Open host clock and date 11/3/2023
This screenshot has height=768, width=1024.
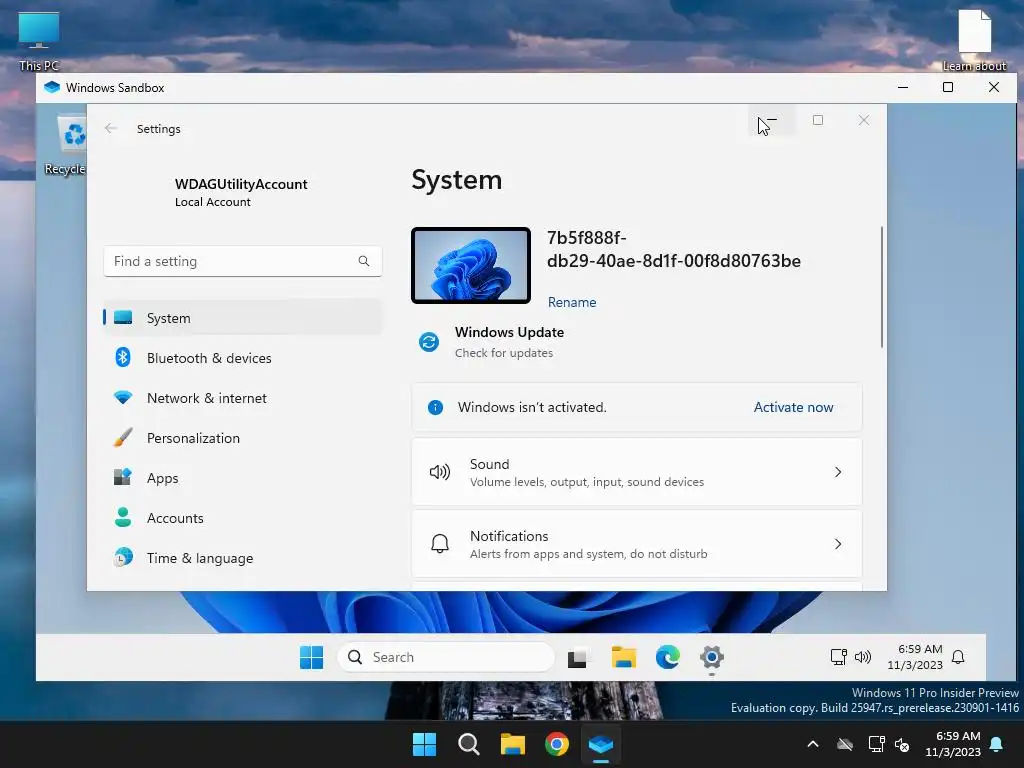pyautogui.click(x=953, y=744)
